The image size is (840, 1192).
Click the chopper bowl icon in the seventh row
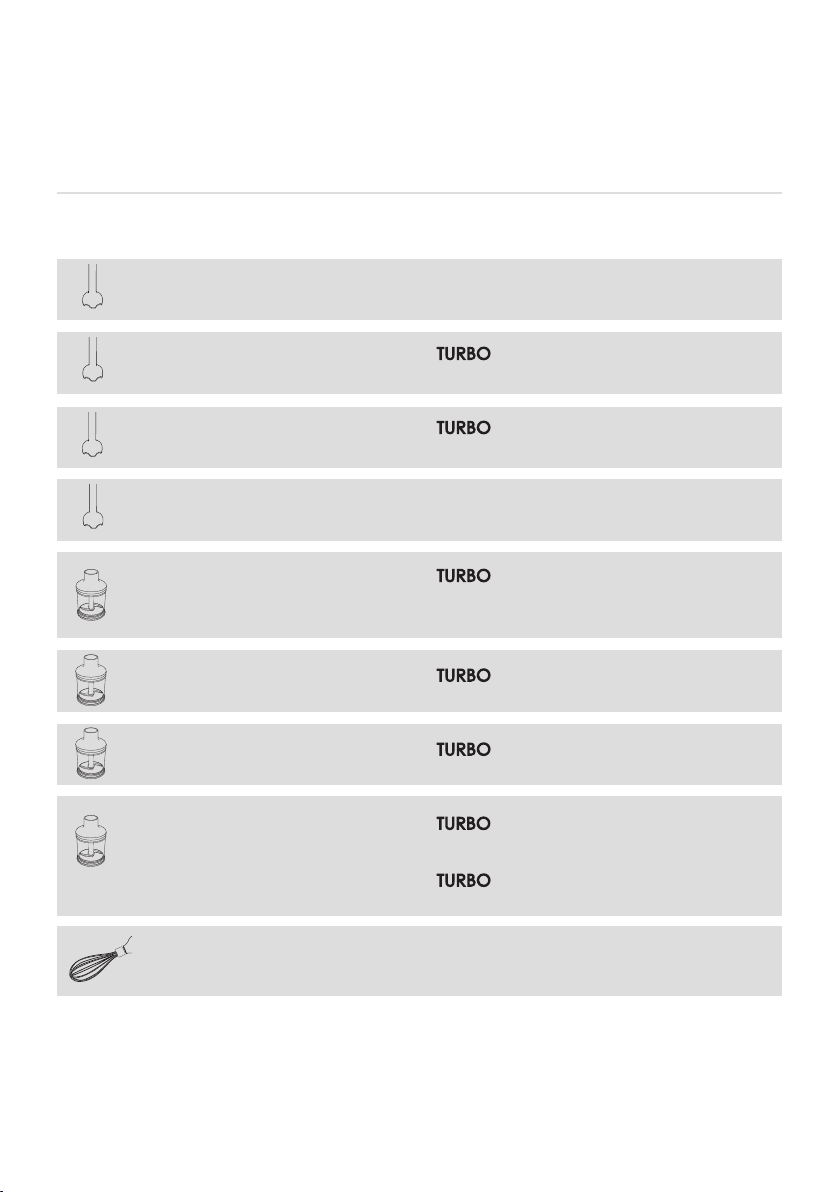pos(91,753)
